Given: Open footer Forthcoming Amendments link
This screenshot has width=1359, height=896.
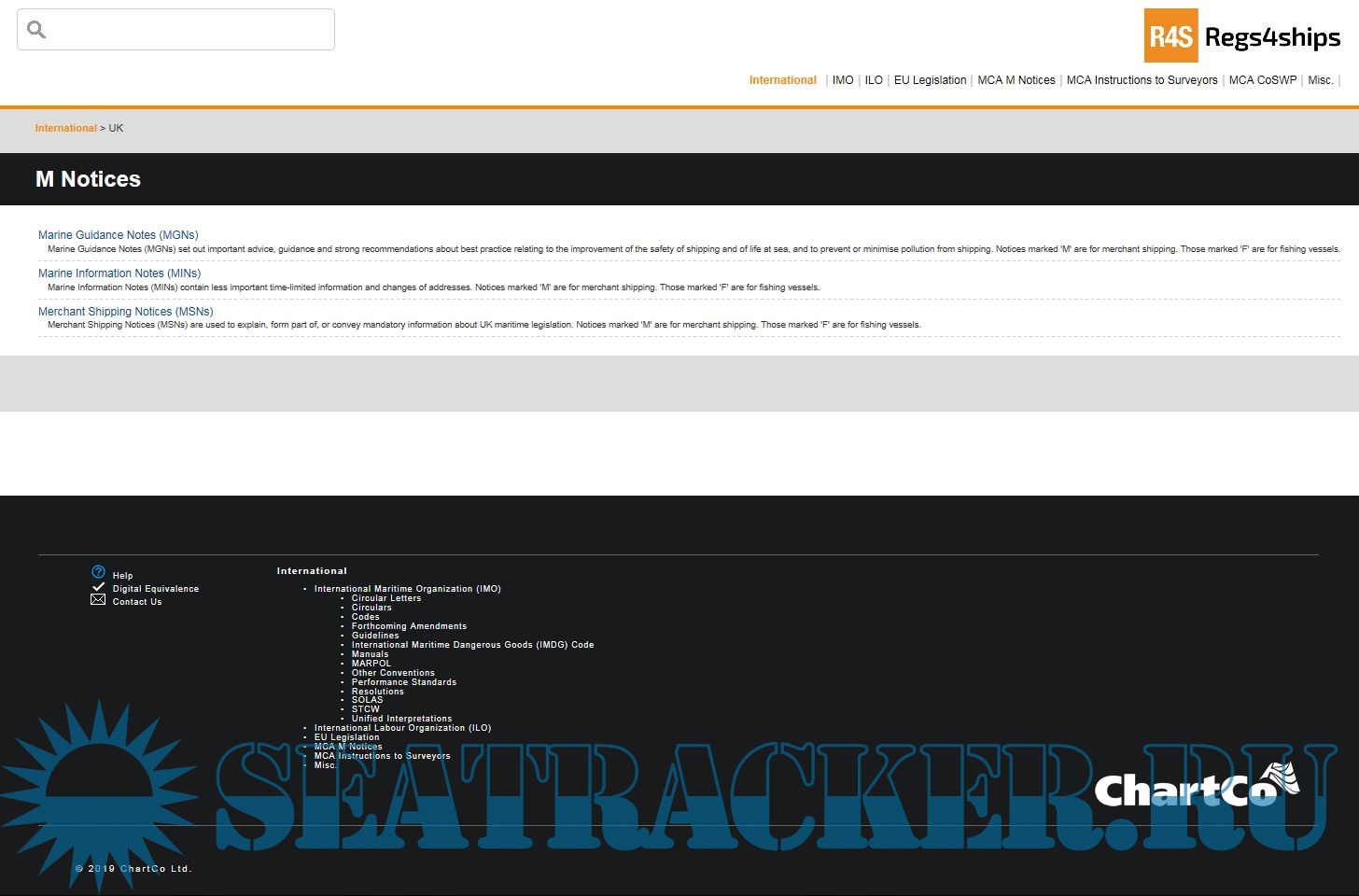Looking at the screenshot, I should [x=409, y=626].
